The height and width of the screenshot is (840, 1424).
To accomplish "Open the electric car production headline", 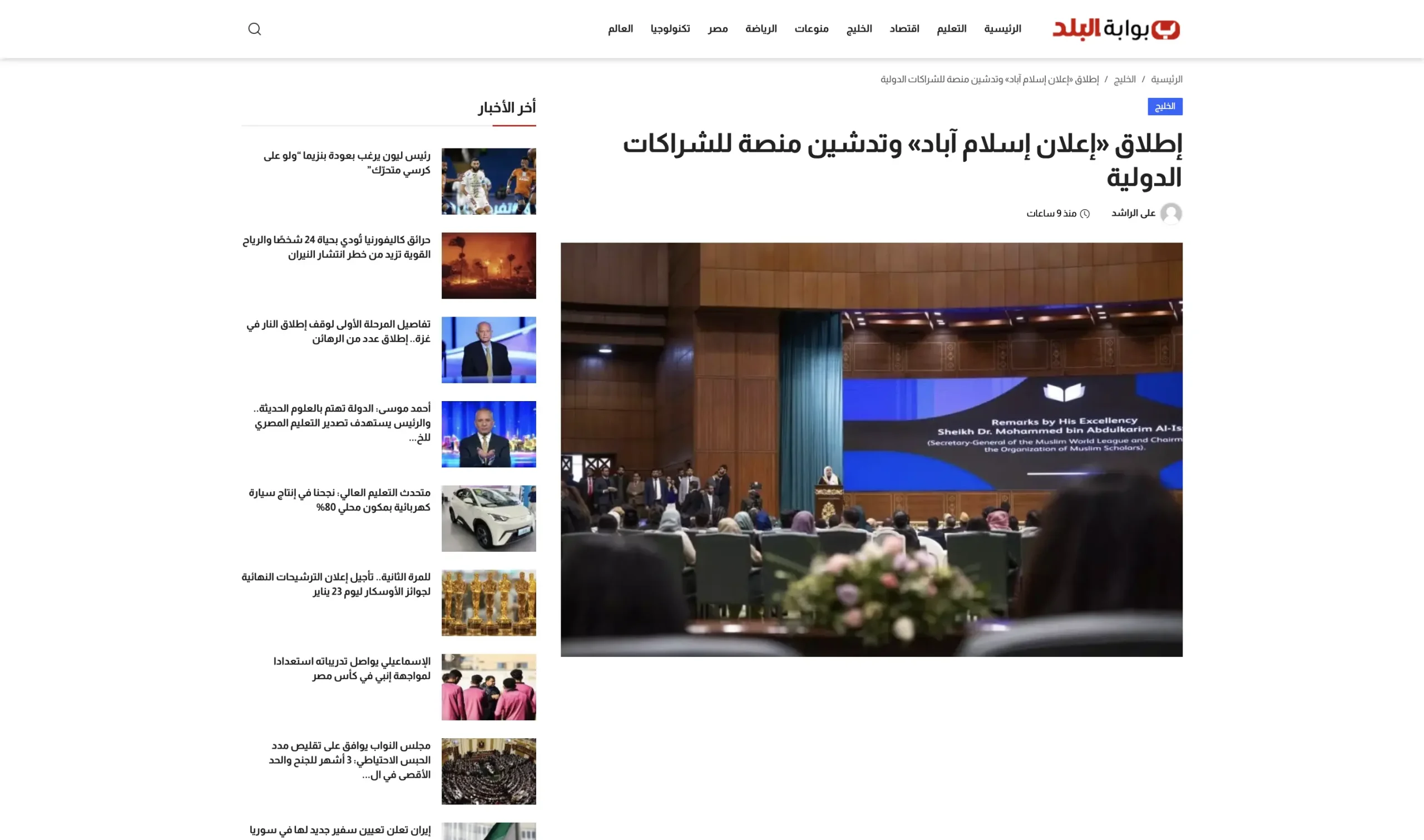I will 339,500.
